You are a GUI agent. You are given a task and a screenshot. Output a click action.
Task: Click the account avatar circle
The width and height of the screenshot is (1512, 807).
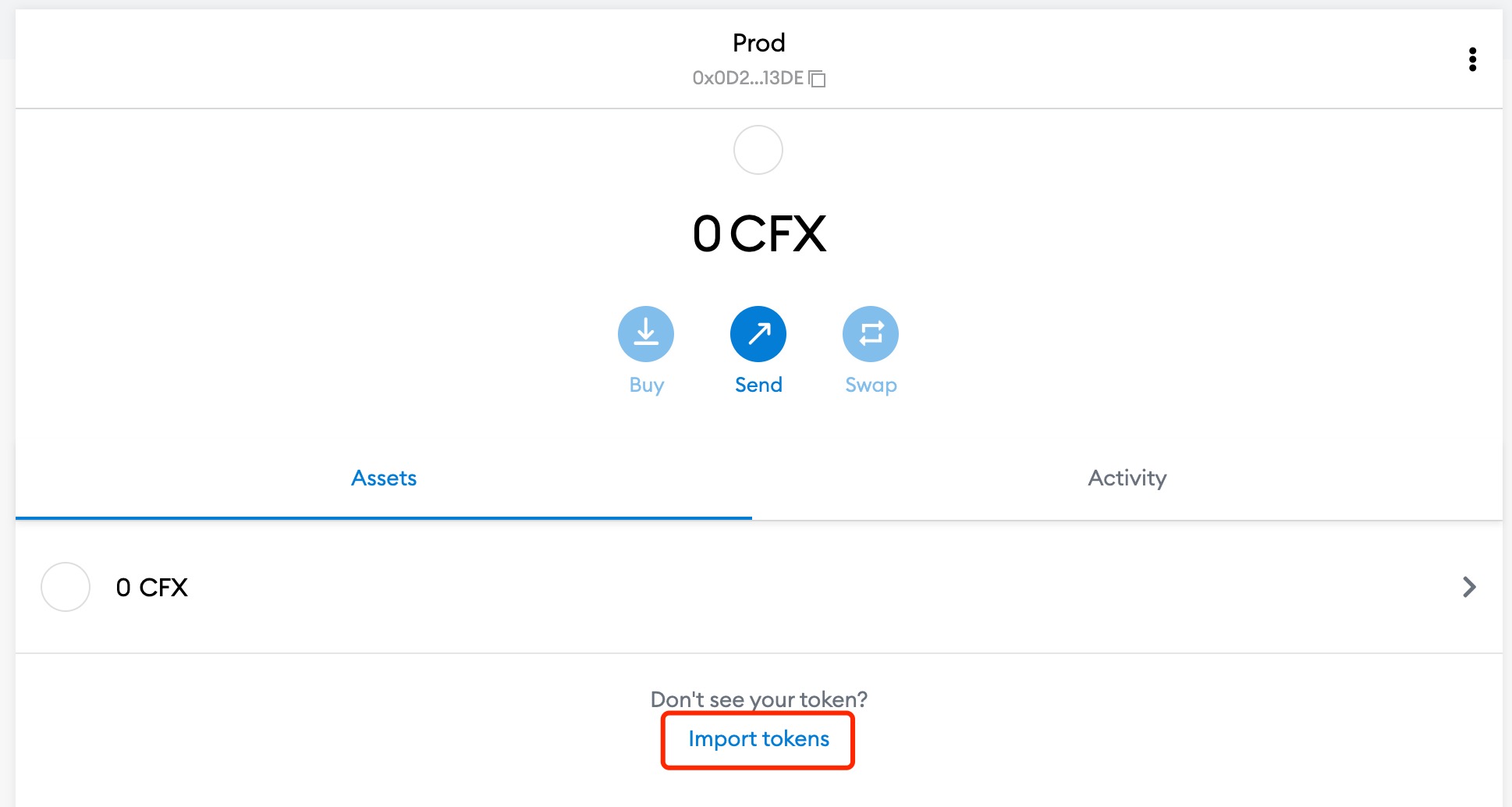758,149
